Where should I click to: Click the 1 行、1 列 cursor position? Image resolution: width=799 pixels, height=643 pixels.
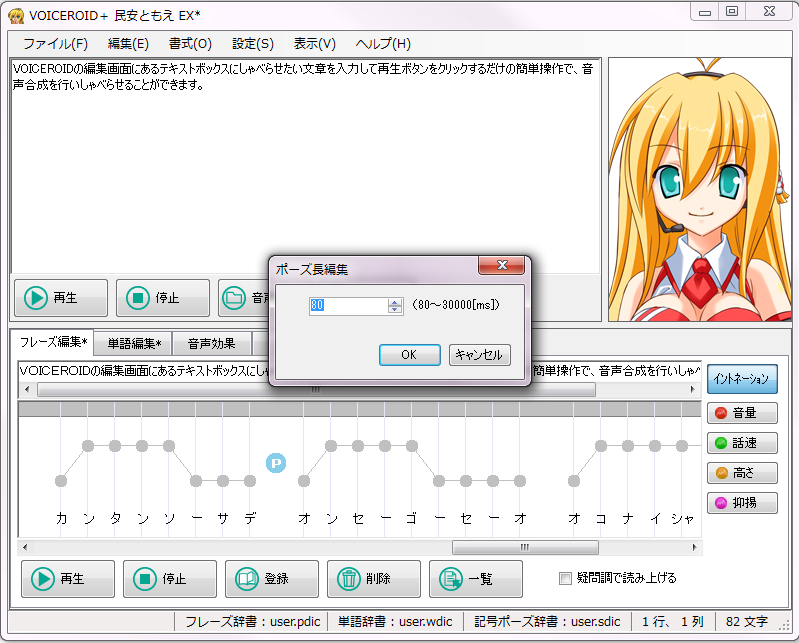click(672, 622)
